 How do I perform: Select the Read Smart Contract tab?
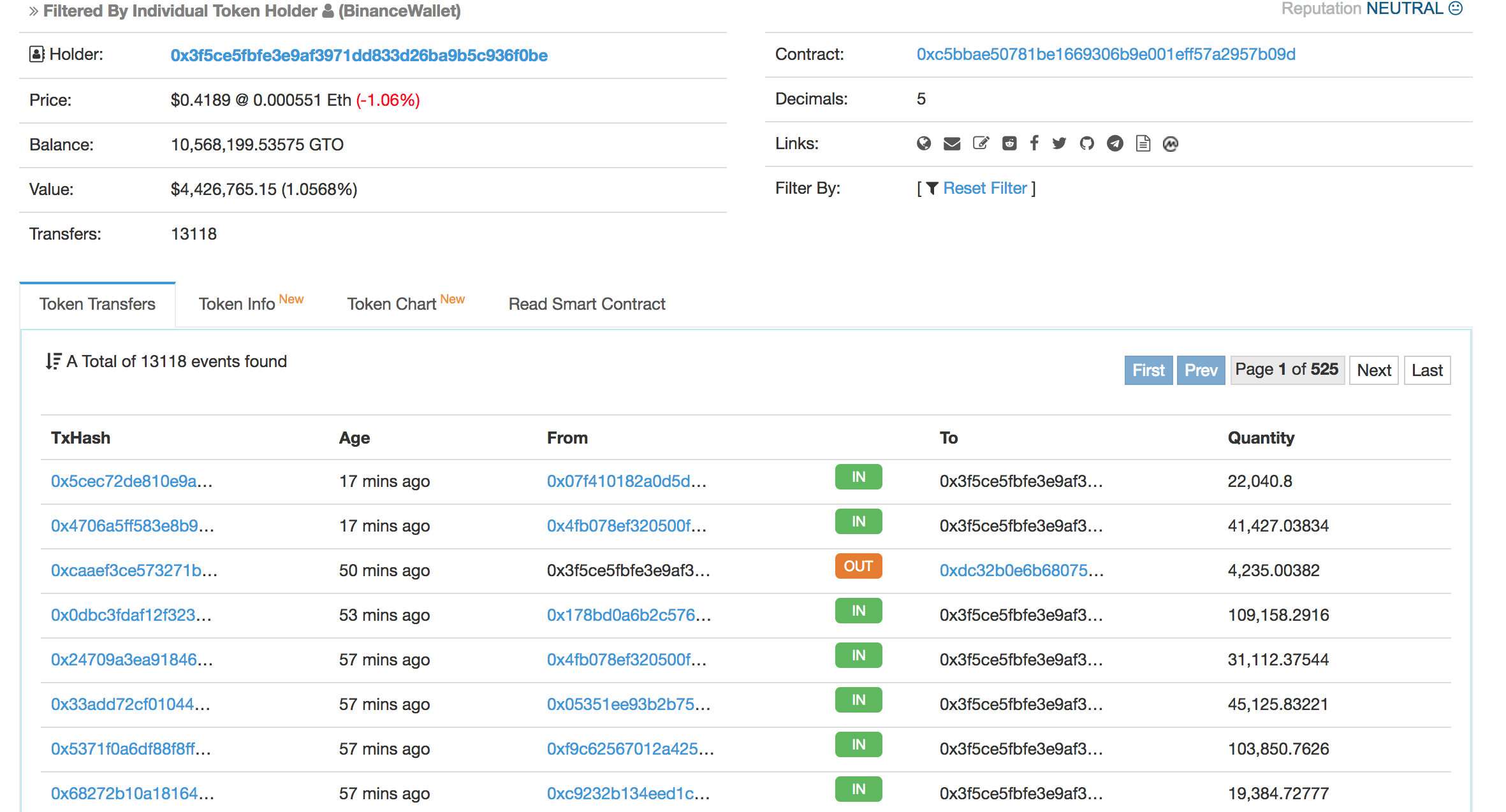[x=587, y=304]
